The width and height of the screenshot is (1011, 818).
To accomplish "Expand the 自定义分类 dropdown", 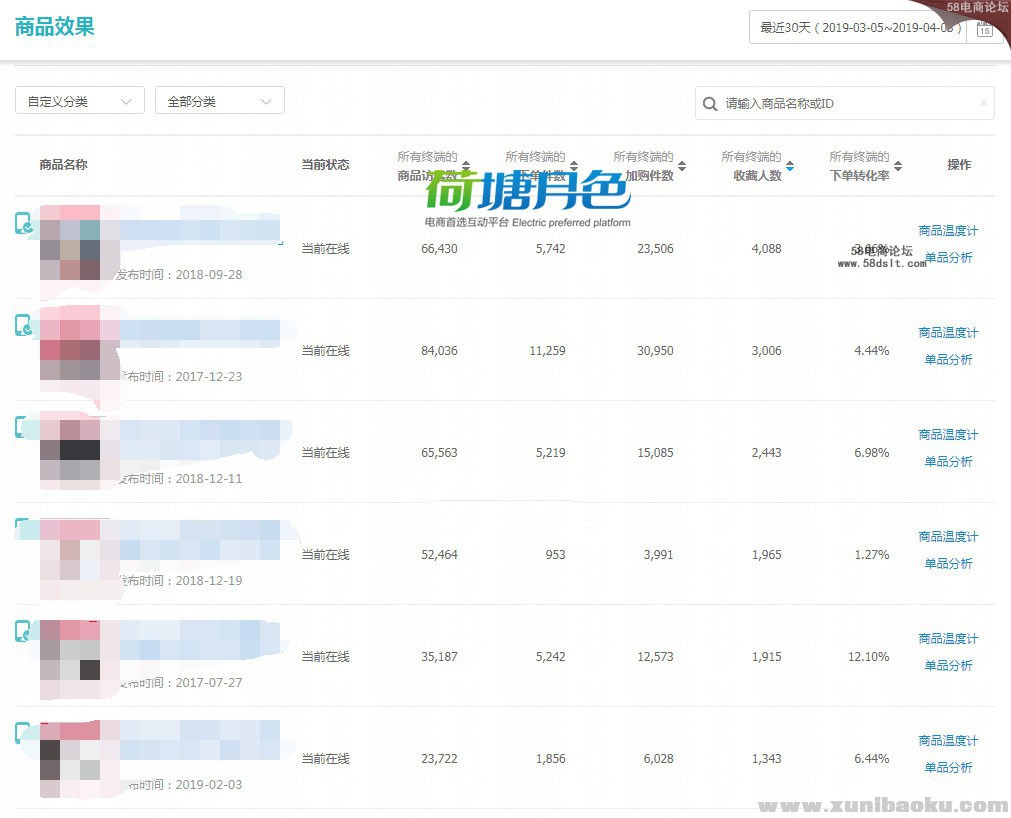I will click(x=80, y=101).
